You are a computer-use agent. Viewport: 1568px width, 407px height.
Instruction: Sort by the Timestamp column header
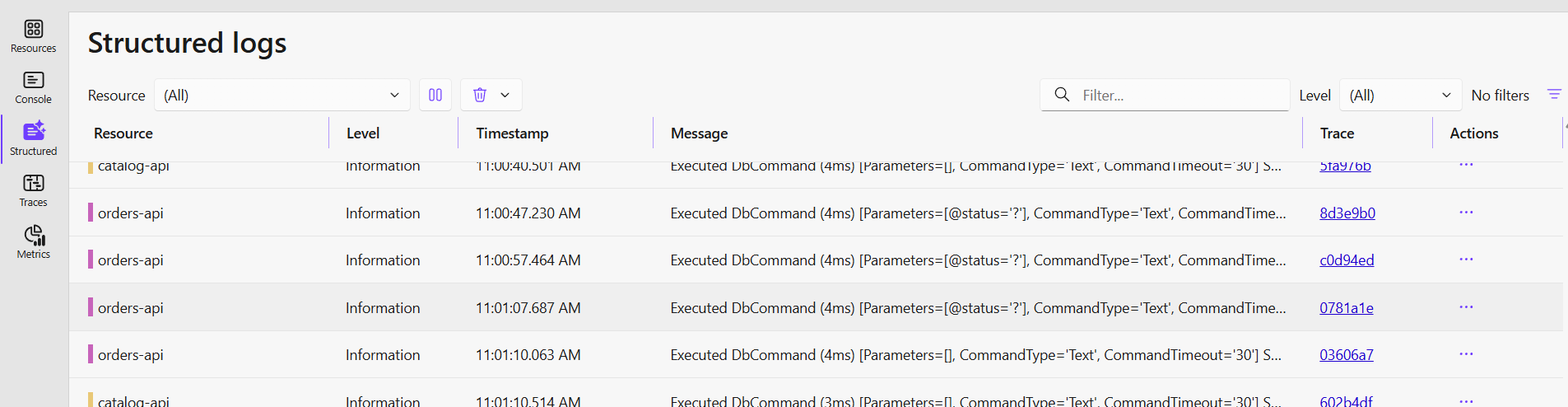(512, 133)
